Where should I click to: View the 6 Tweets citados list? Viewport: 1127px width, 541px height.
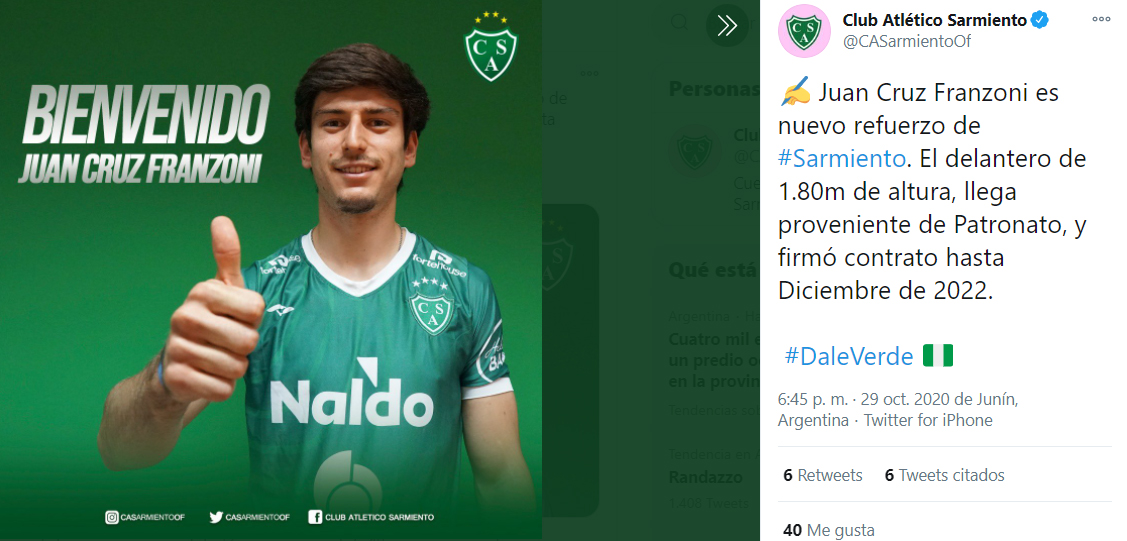(944, 475)
